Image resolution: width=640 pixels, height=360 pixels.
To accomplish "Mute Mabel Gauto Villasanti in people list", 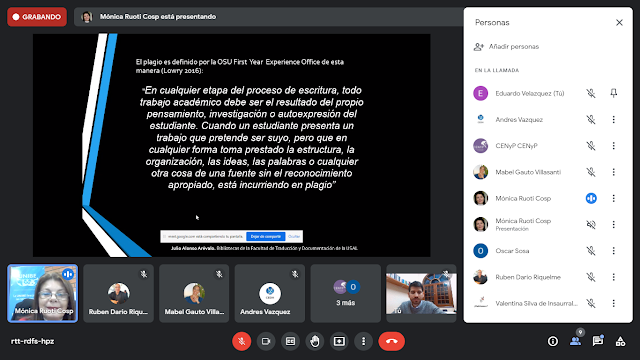I will (x=591, y=172).
